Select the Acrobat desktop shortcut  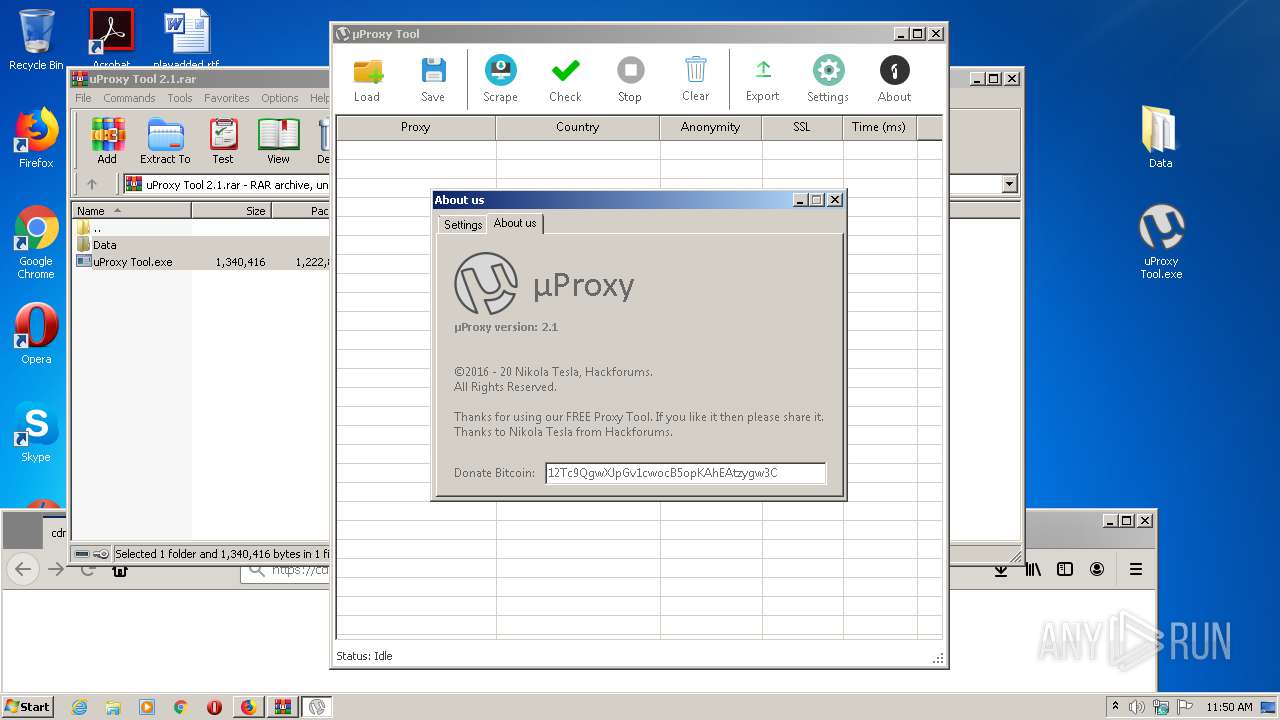(x=111, y=38)
